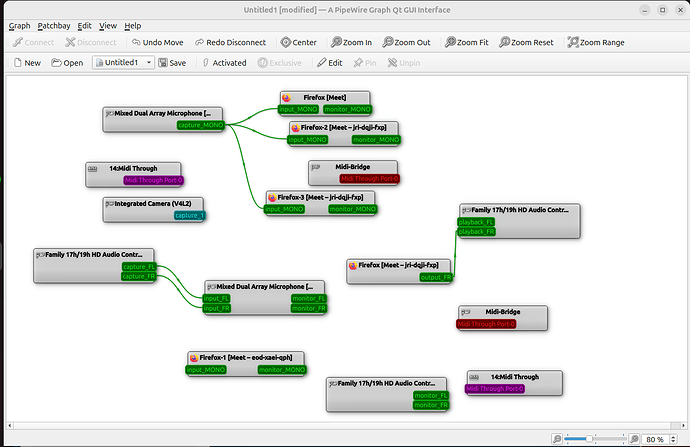
Task: Select the capture_FR port
Action: (139, 277)
